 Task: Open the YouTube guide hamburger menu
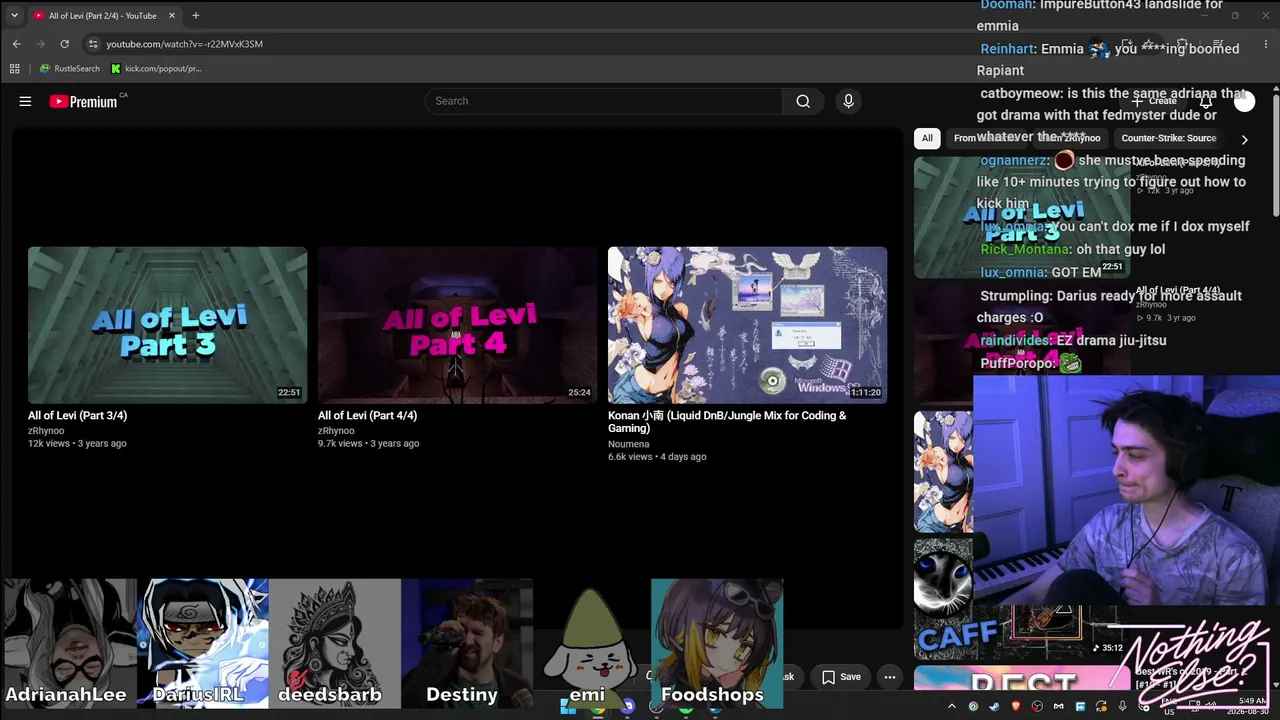point(25,101)
